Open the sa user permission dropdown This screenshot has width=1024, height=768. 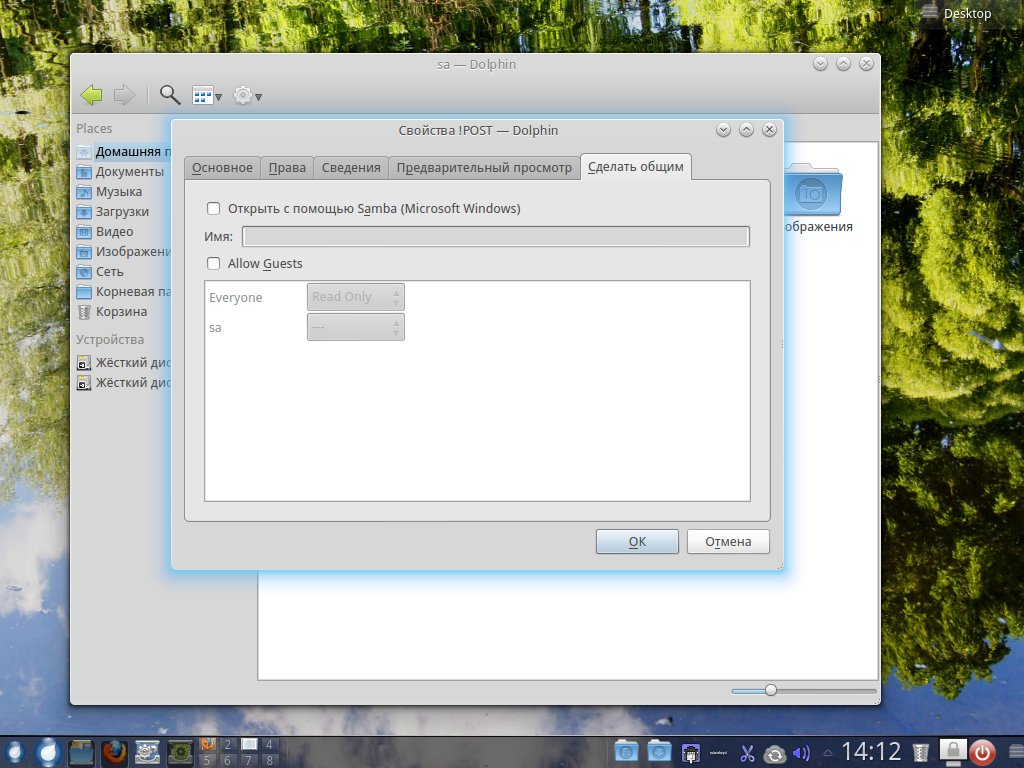click(355, 327)
